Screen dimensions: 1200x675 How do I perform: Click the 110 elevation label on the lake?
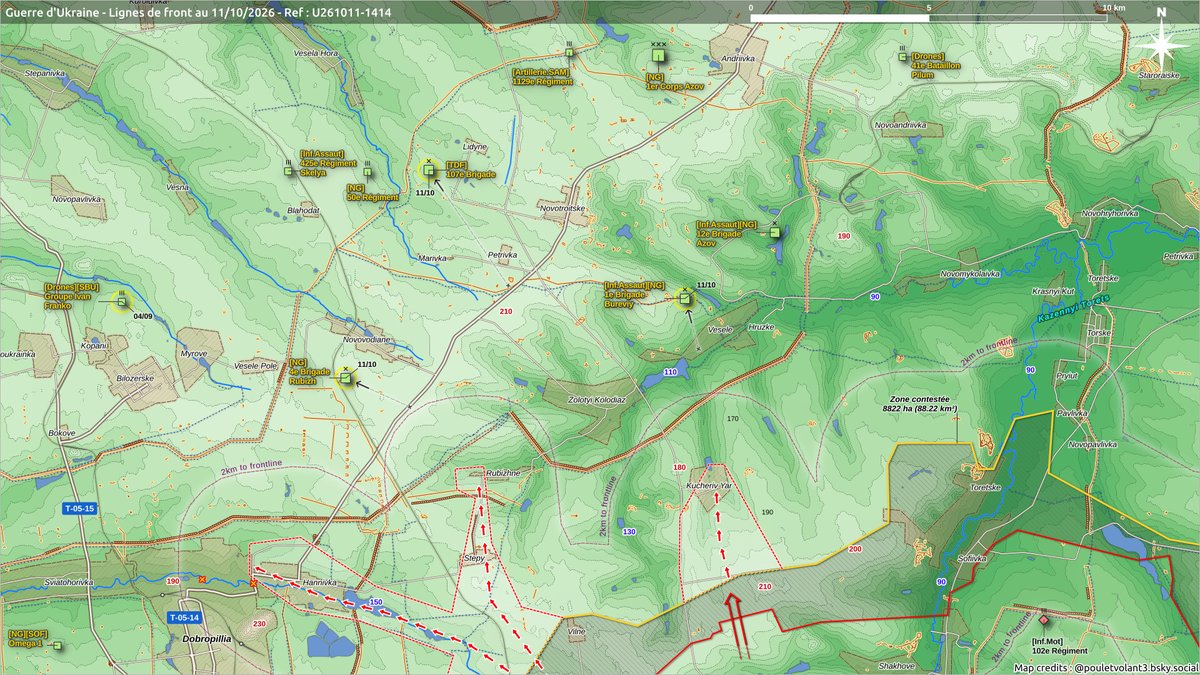pyautogui.click(x=669, y=372)
